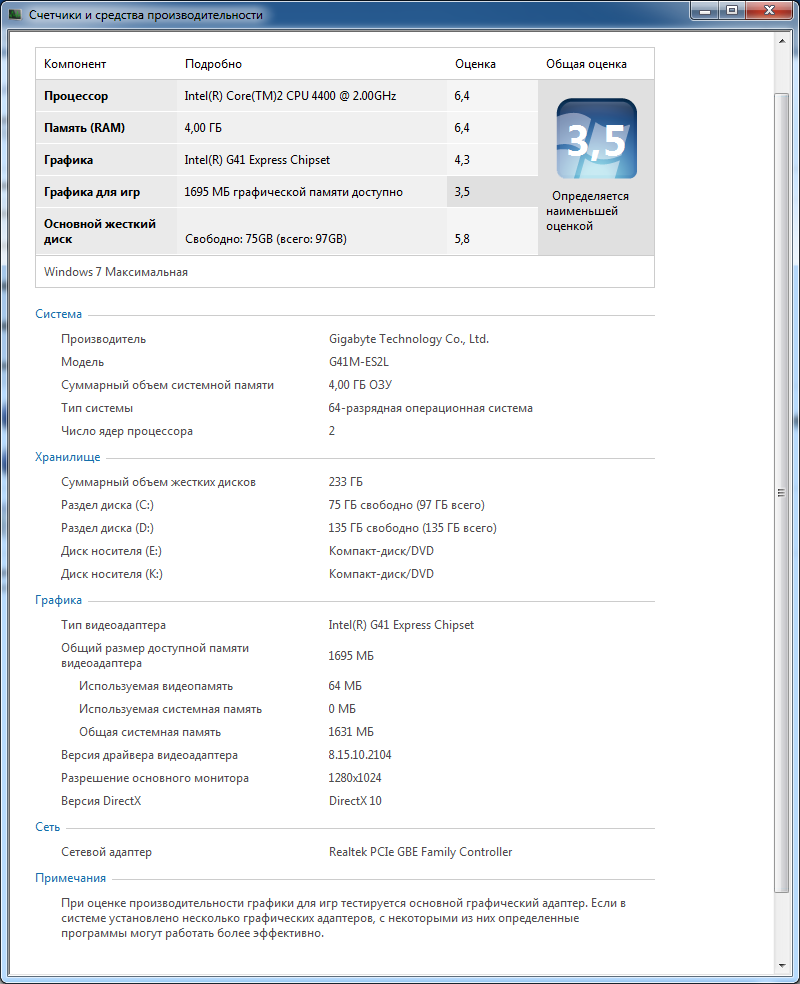Click the window icon in the title bar
800x984 pixels.
tap(15, 15)
